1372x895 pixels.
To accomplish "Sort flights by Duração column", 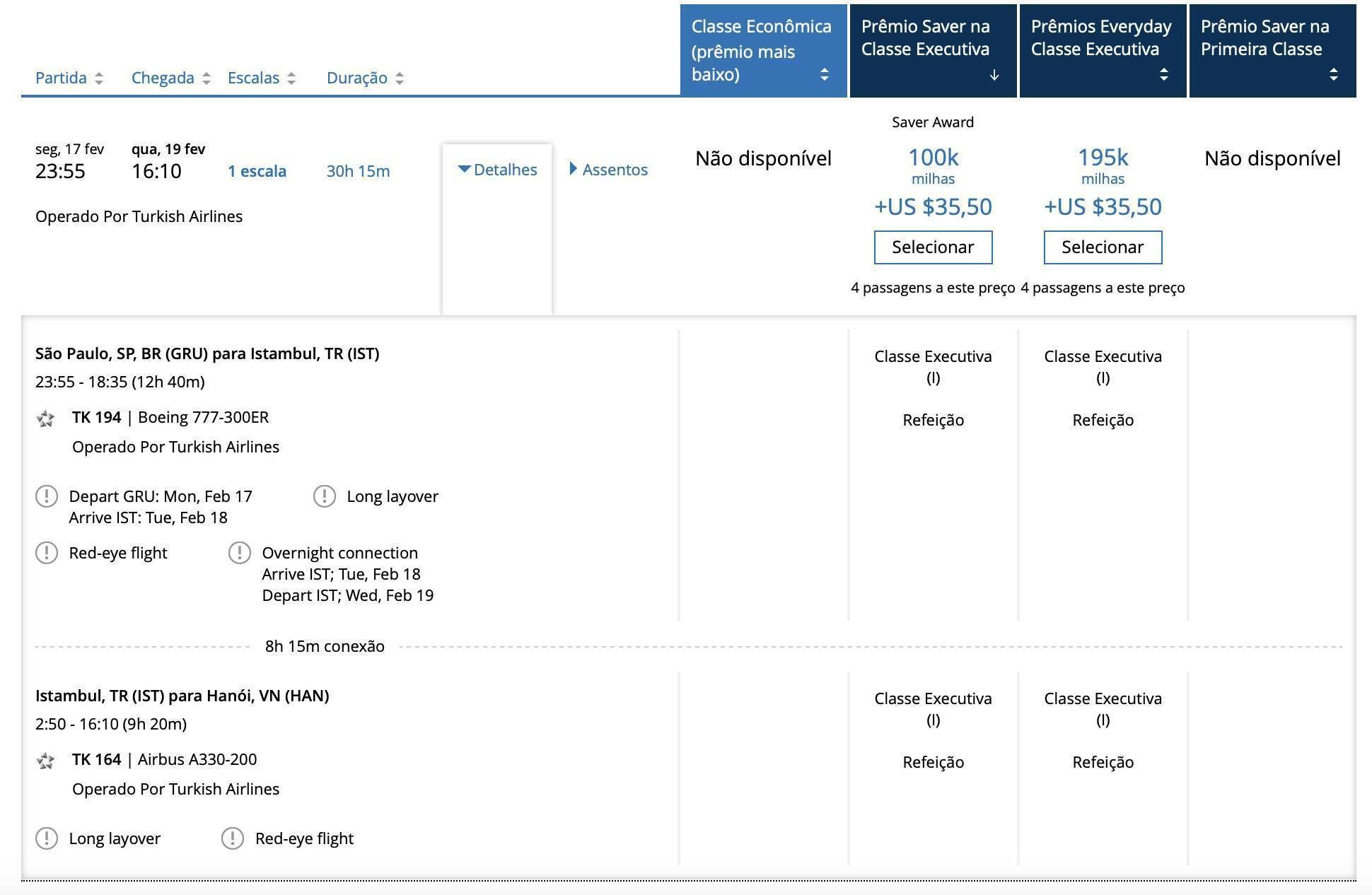I will pos(365,78).
